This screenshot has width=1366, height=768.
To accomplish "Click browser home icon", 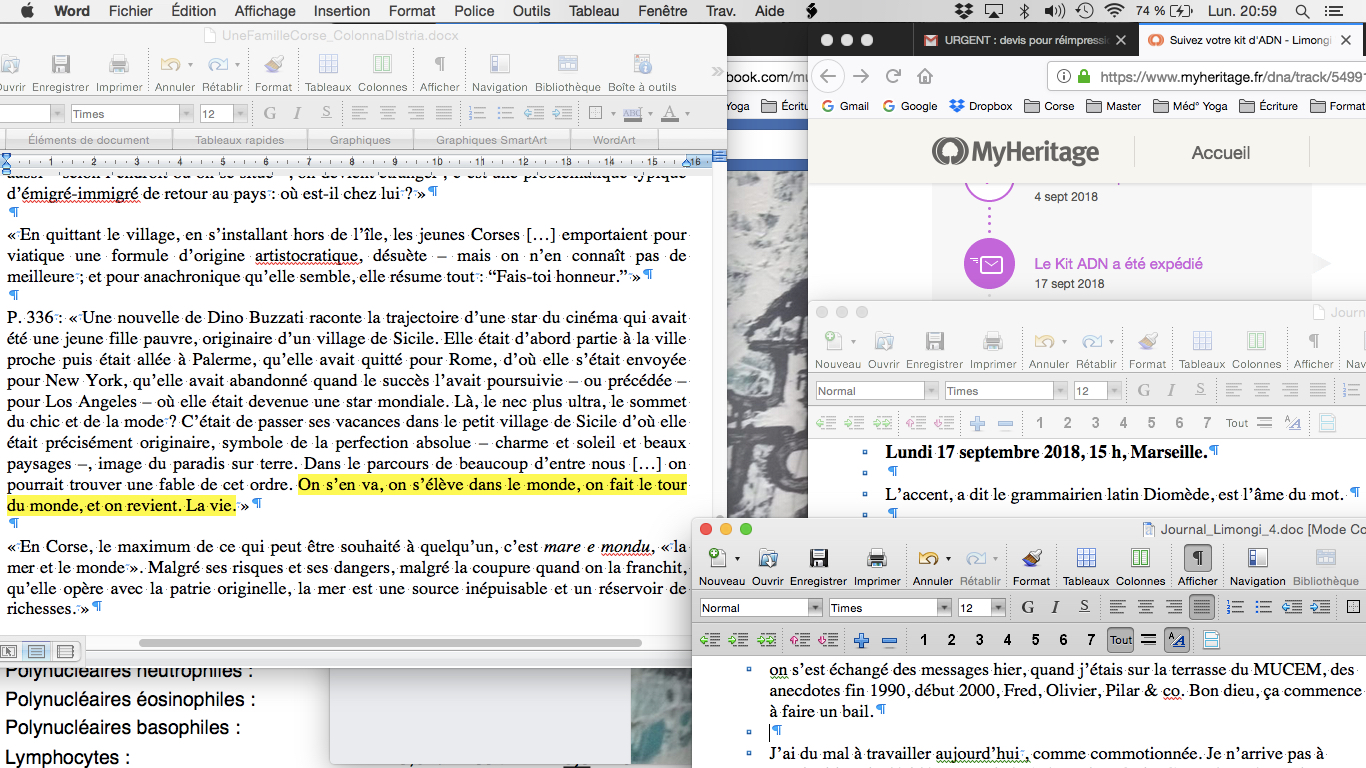I will (925, 77).
